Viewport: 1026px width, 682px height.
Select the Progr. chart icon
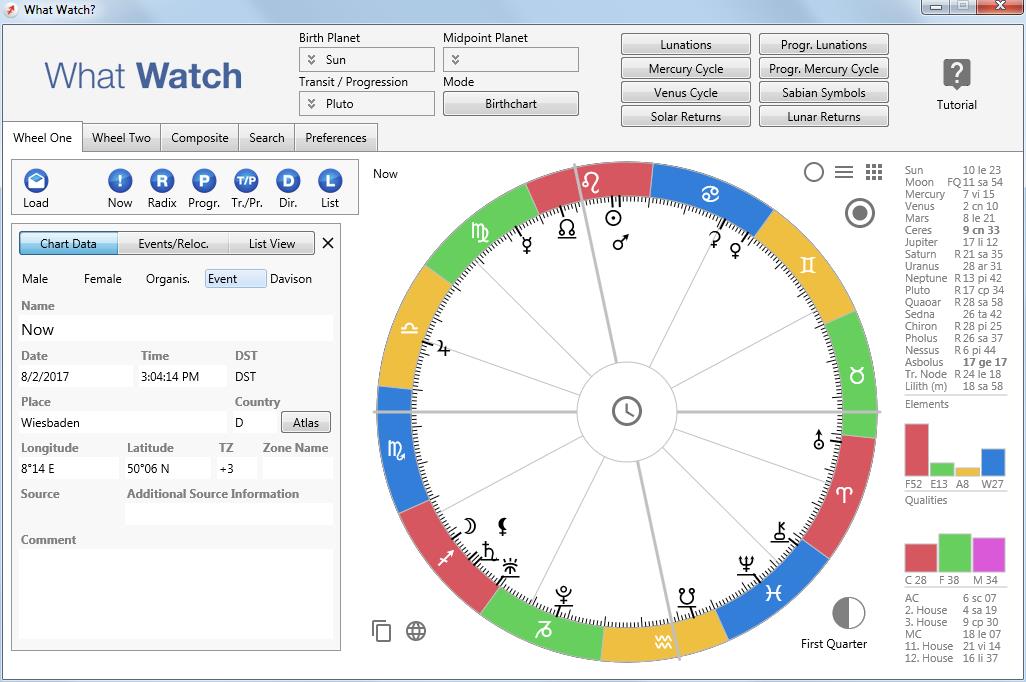pyautogui.click(x=203, y=181)
